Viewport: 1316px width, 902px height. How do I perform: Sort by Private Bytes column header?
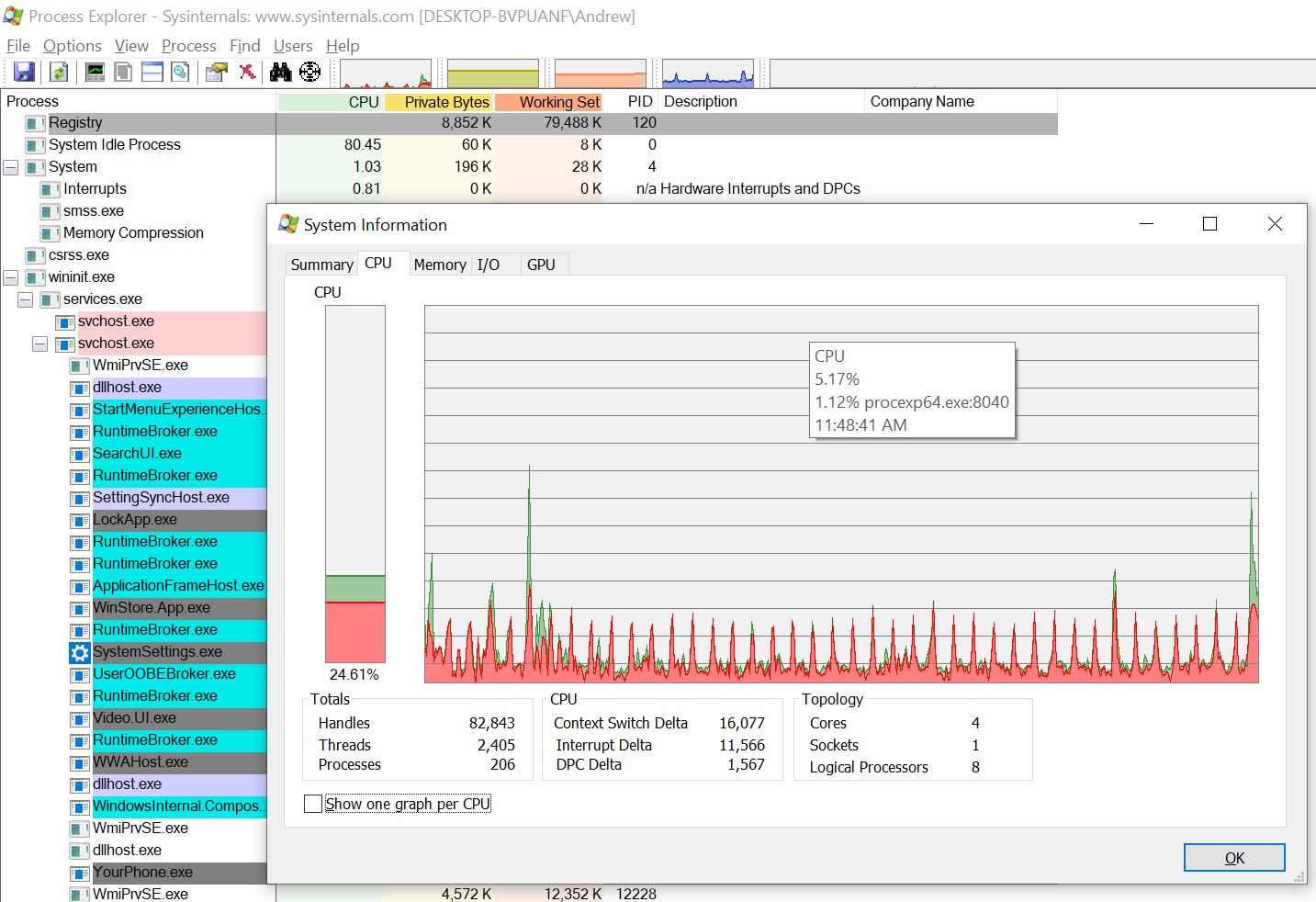coord(439,102)
